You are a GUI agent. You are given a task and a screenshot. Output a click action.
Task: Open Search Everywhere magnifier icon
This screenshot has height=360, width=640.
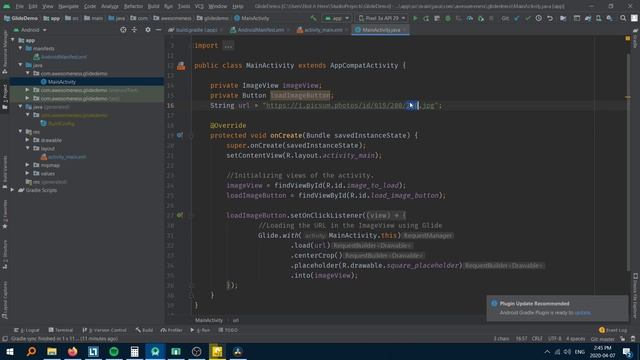pos(623,18)
